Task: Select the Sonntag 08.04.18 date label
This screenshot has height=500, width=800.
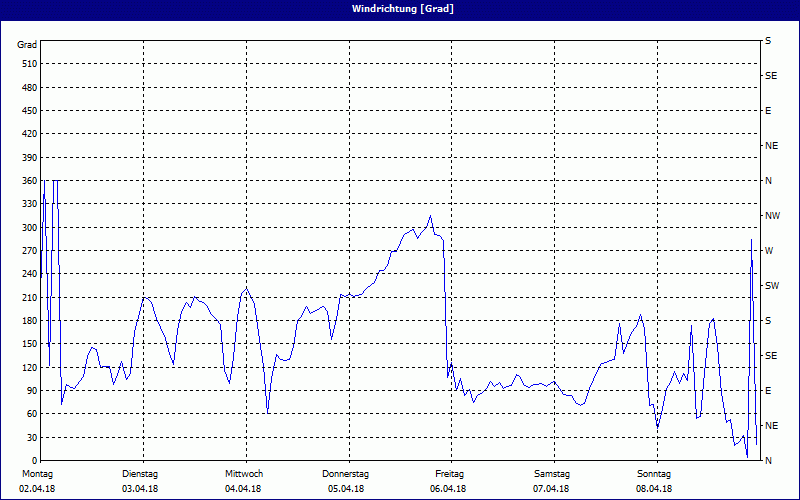Action: (654, 481)
